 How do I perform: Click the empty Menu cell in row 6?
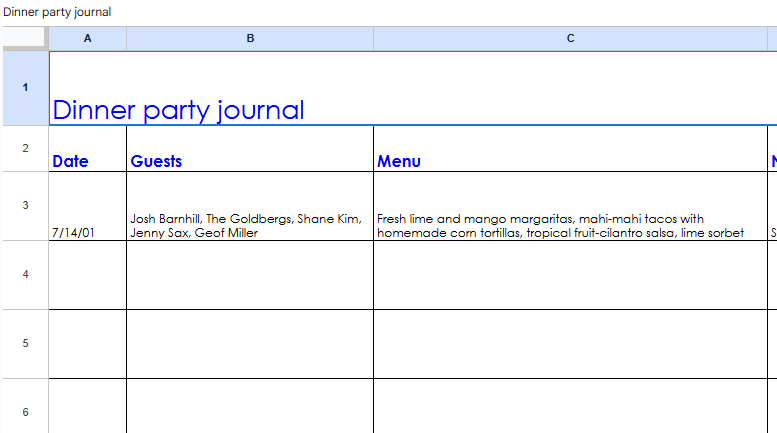[x=570, y=408]
